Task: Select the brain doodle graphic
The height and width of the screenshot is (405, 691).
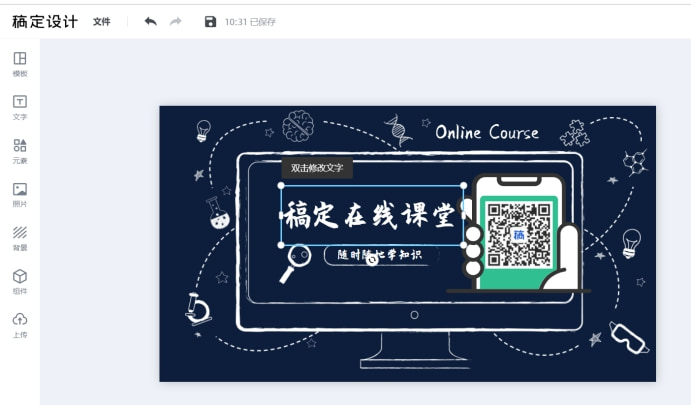Action: tap(298, 126)
